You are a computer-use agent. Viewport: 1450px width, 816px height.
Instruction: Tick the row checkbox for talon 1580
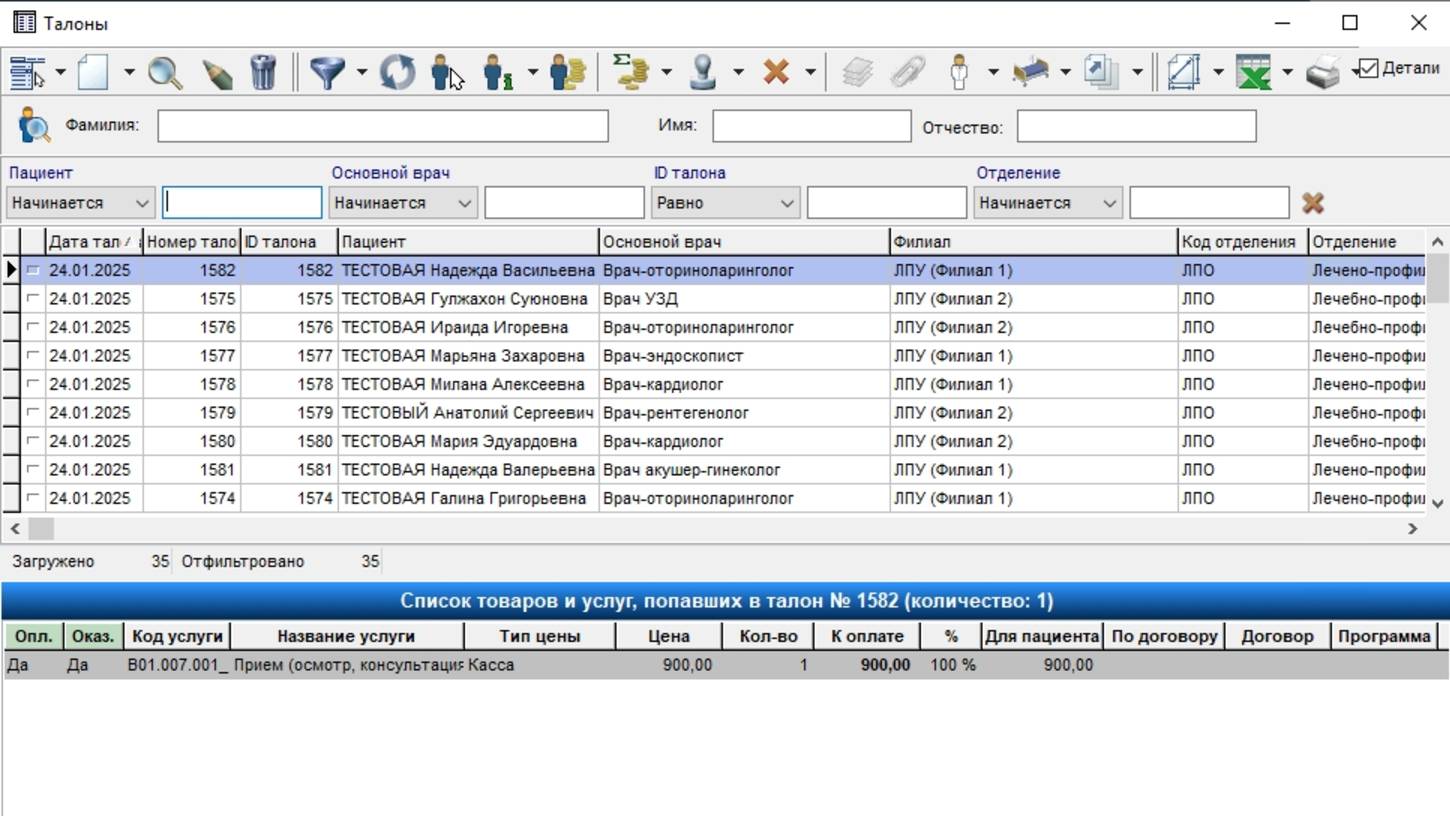coord(33,441)
